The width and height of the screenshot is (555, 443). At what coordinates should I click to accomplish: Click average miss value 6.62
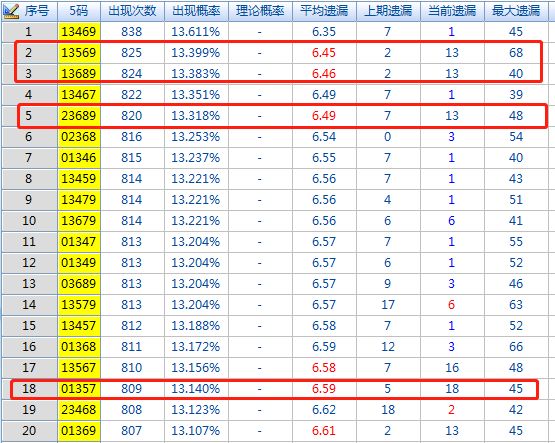(x=324, y=410)
